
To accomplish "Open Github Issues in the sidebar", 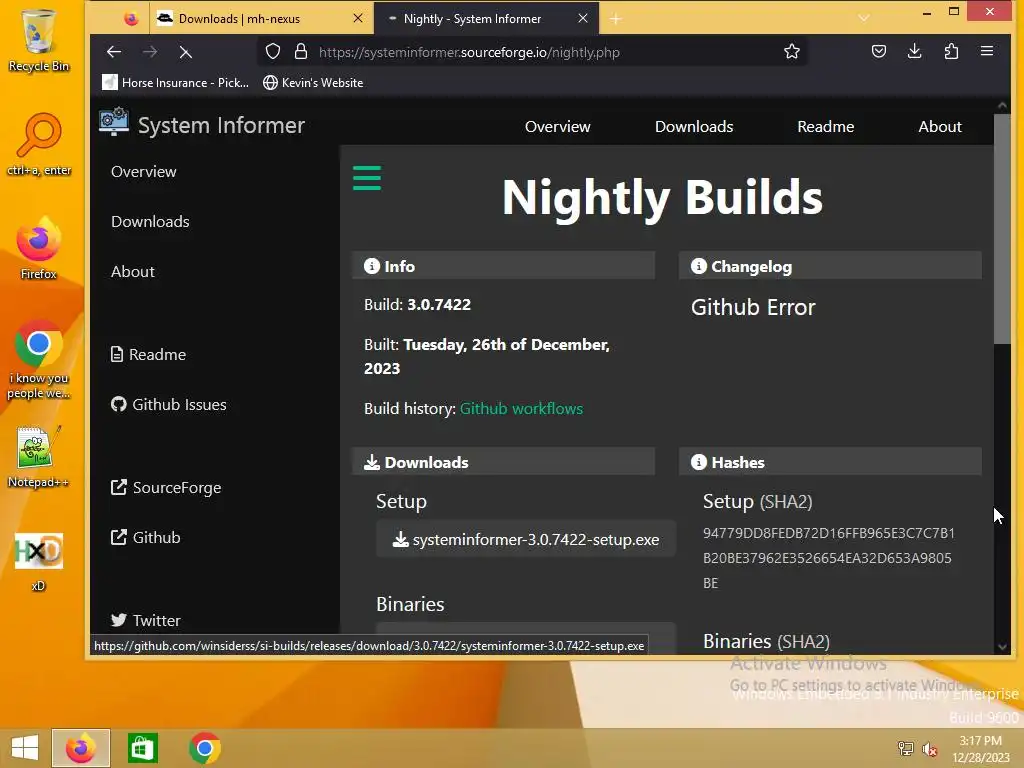I will click(x=168, y=405).
